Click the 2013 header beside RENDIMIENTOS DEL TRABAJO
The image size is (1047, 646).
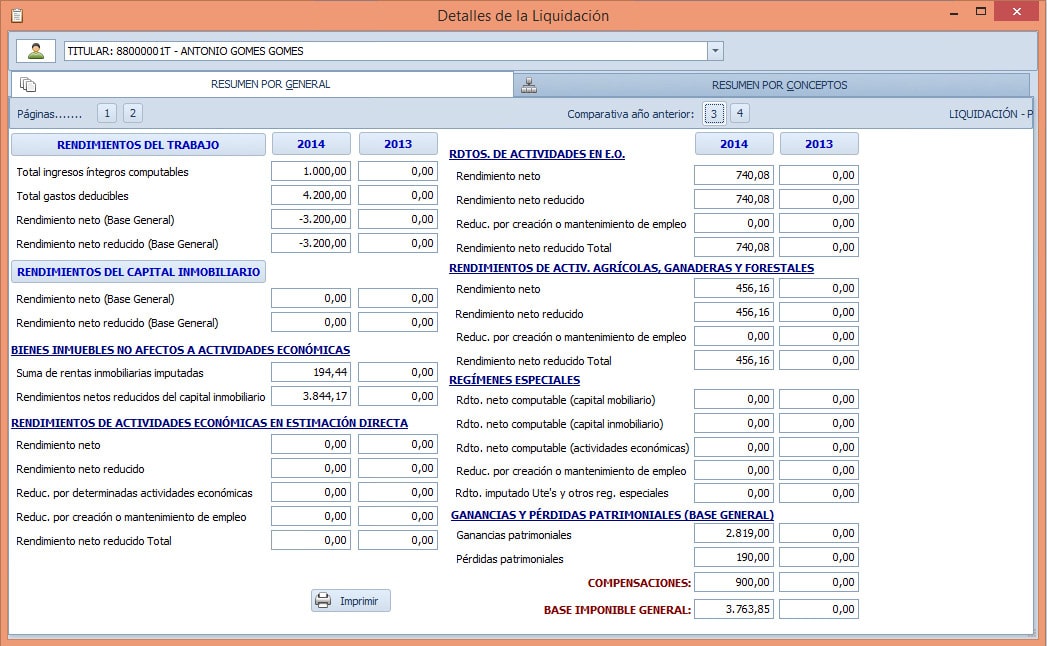398,144
